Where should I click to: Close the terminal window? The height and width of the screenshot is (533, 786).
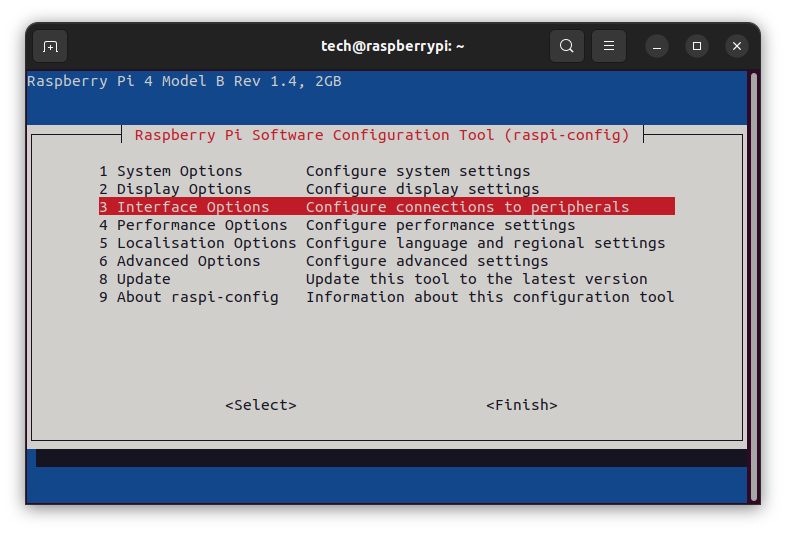(x=737, y=46)
